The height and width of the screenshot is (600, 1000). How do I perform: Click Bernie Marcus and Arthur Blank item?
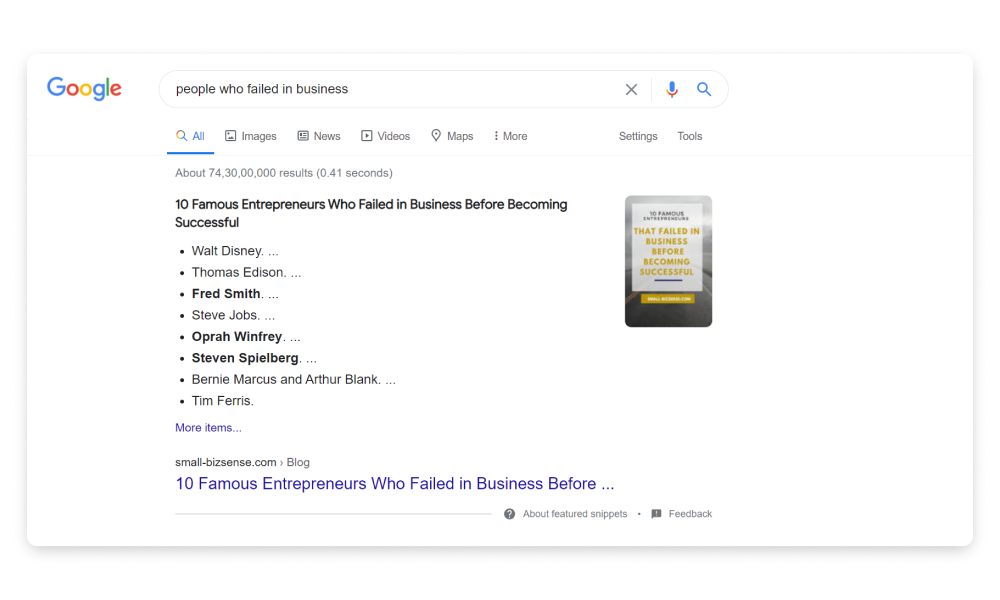293,380
